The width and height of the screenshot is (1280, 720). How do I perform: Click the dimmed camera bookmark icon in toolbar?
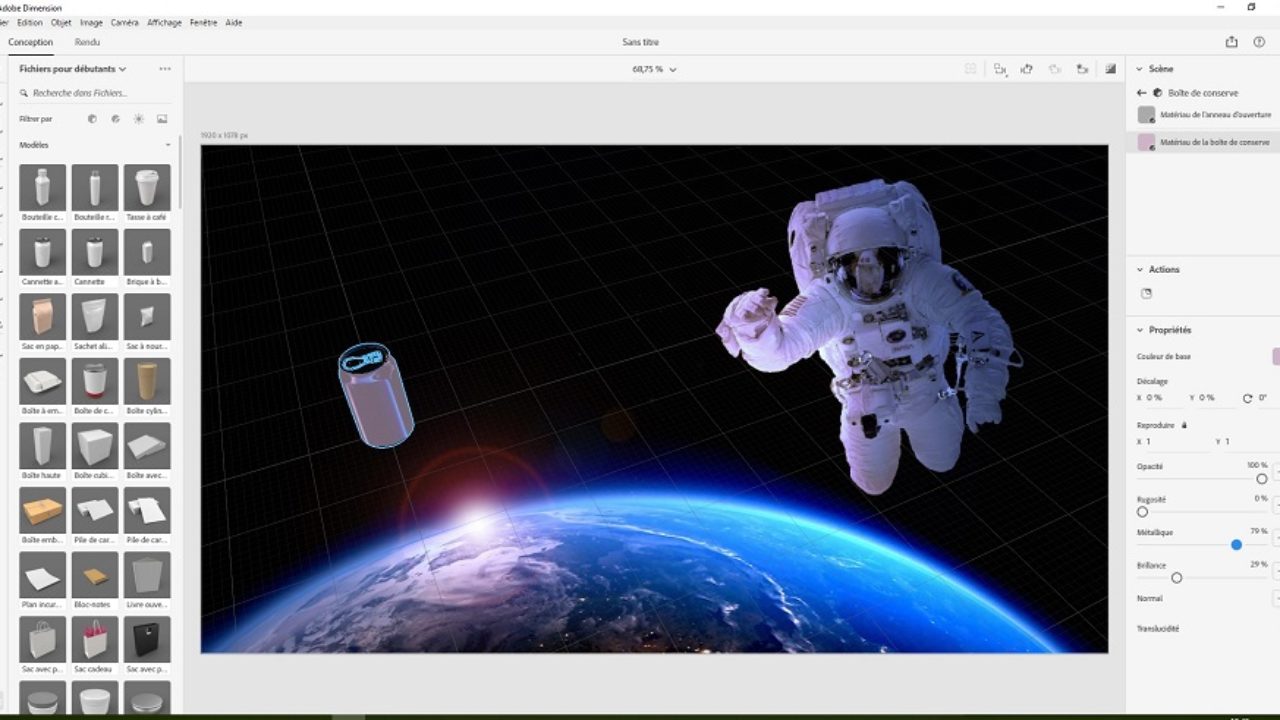click(1055, 69)
